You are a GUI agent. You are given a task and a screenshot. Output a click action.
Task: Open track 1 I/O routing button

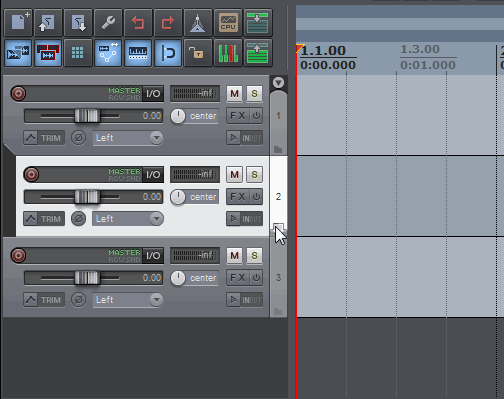pyautogui.click(x=153, y=93)
